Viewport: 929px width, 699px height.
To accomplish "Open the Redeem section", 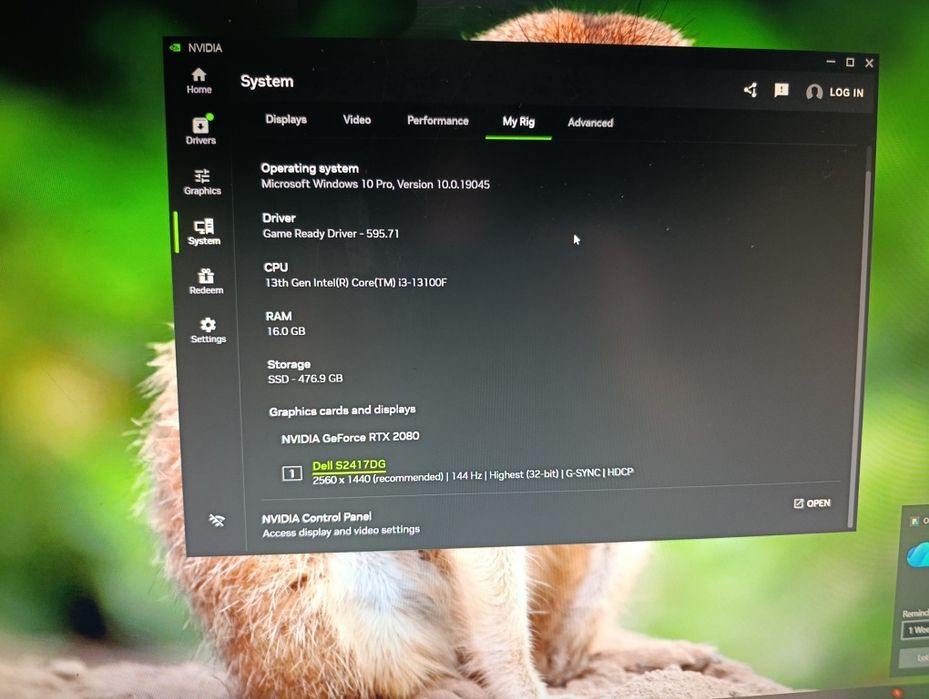I will click(x=206, y=281).
